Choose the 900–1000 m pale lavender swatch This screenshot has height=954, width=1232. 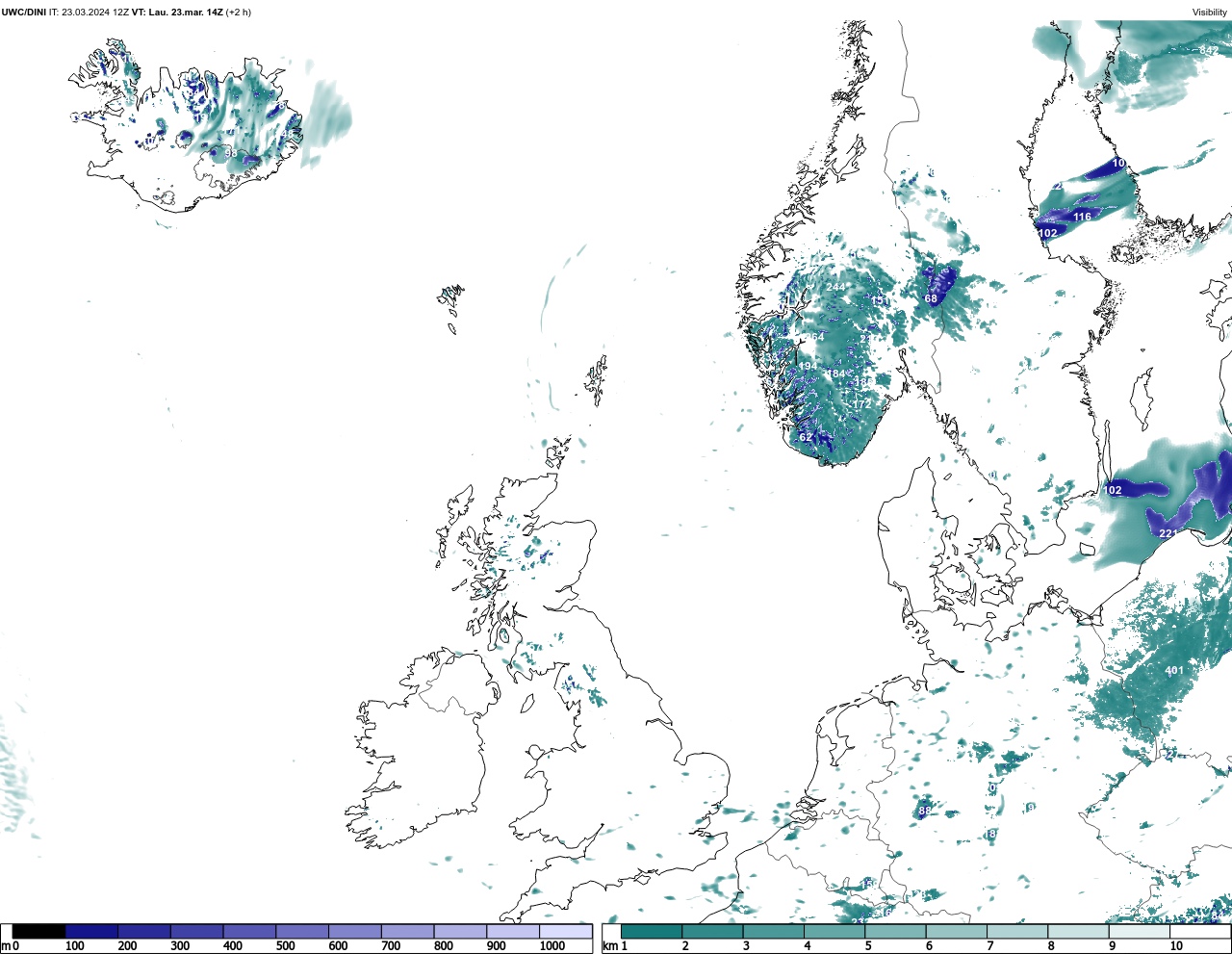(513, 931)
